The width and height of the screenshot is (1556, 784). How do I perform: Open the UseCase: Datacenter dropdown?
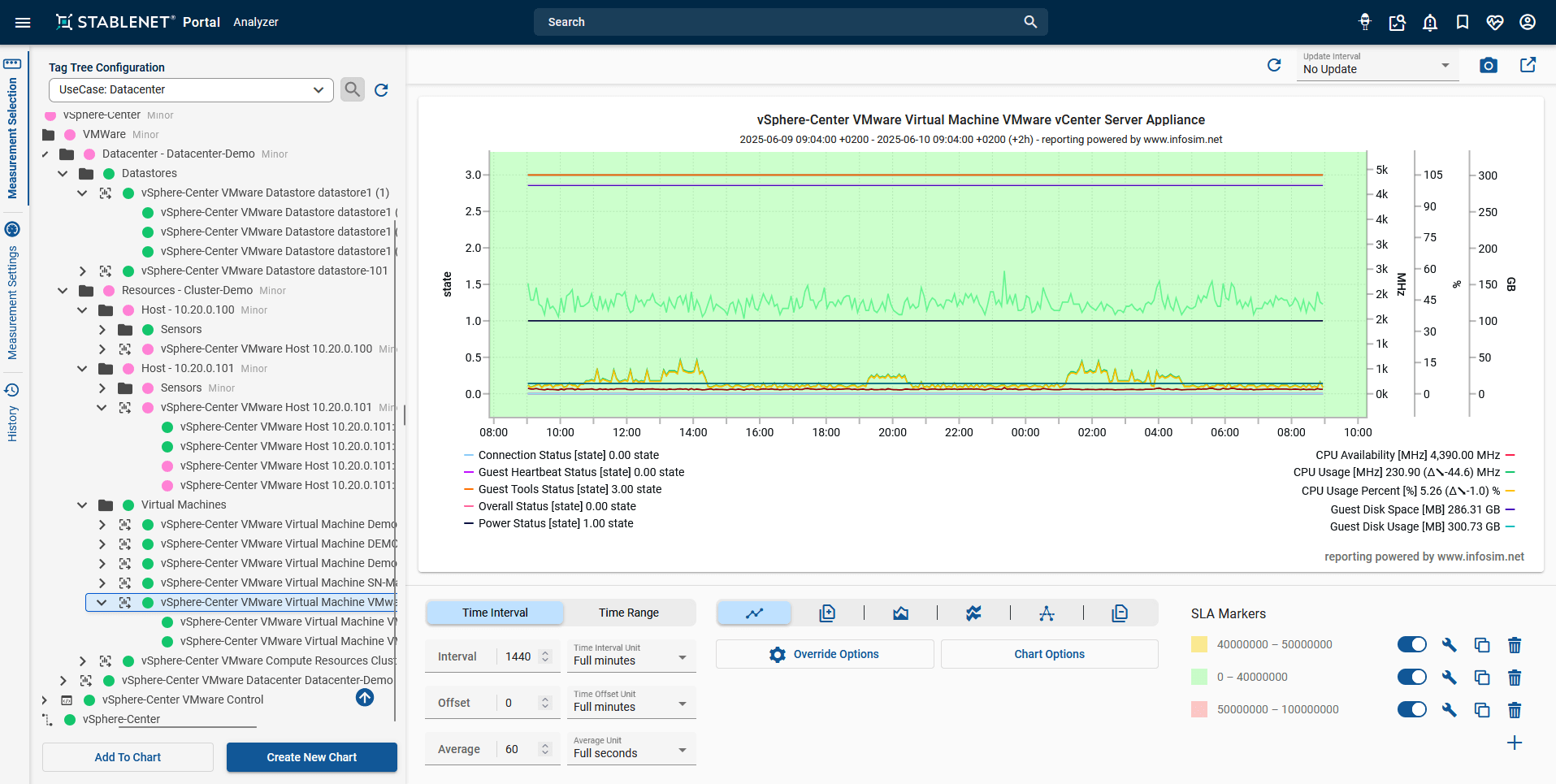click(x=191, y=89)
